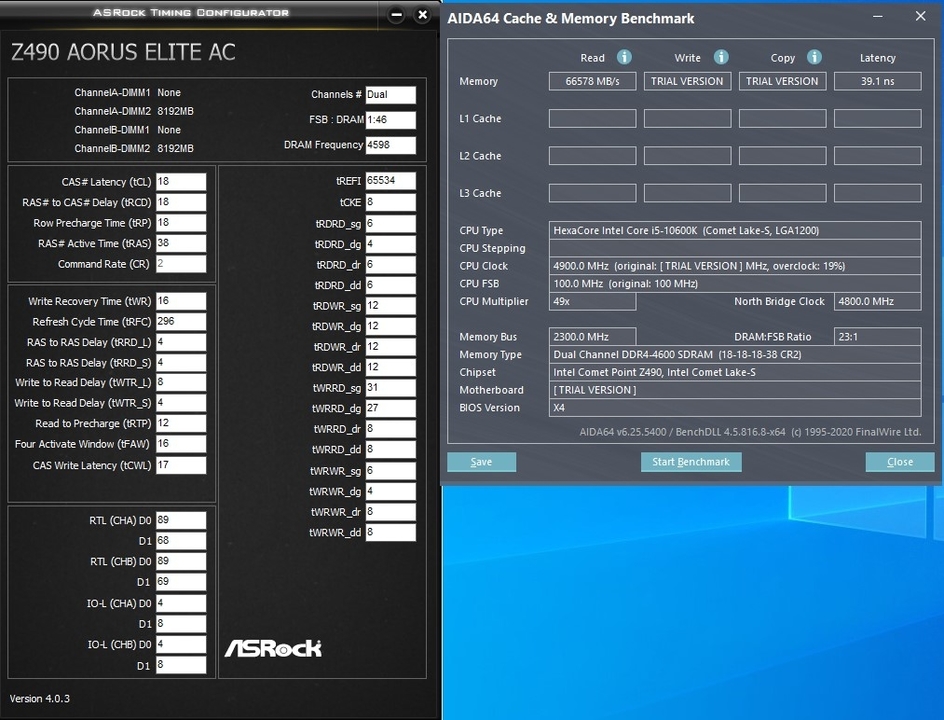Select the CAS Write Latency (tCWL) field
944x720 pixels.
point(181,465)
